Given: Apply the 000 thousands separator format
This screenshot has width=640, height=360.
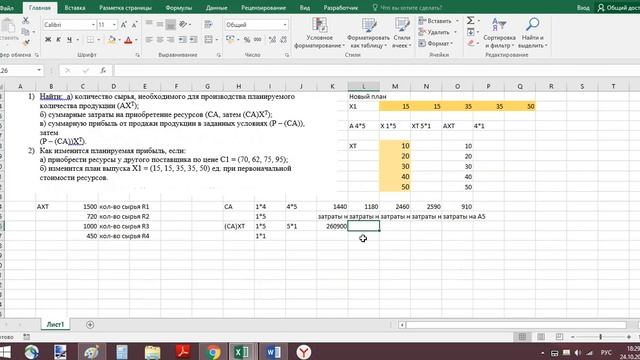Looking at the screenshot, I should click(258, 40).
